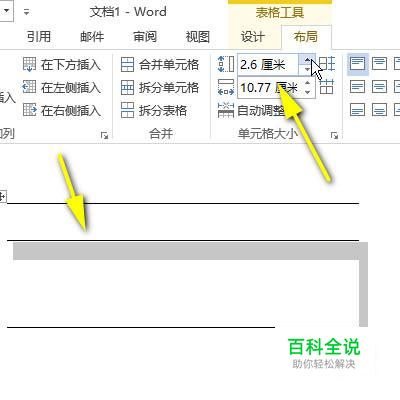Select align top center cell alignment
The image size is (400, 400).
tap(379, 64)
